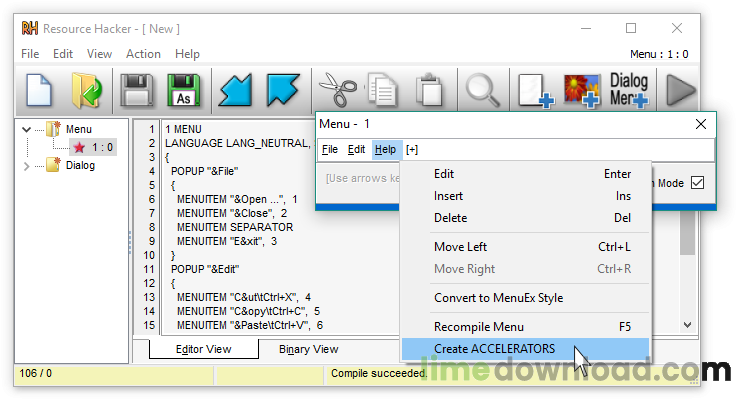Click the Copy pages icon

click(x=383, y=90)
